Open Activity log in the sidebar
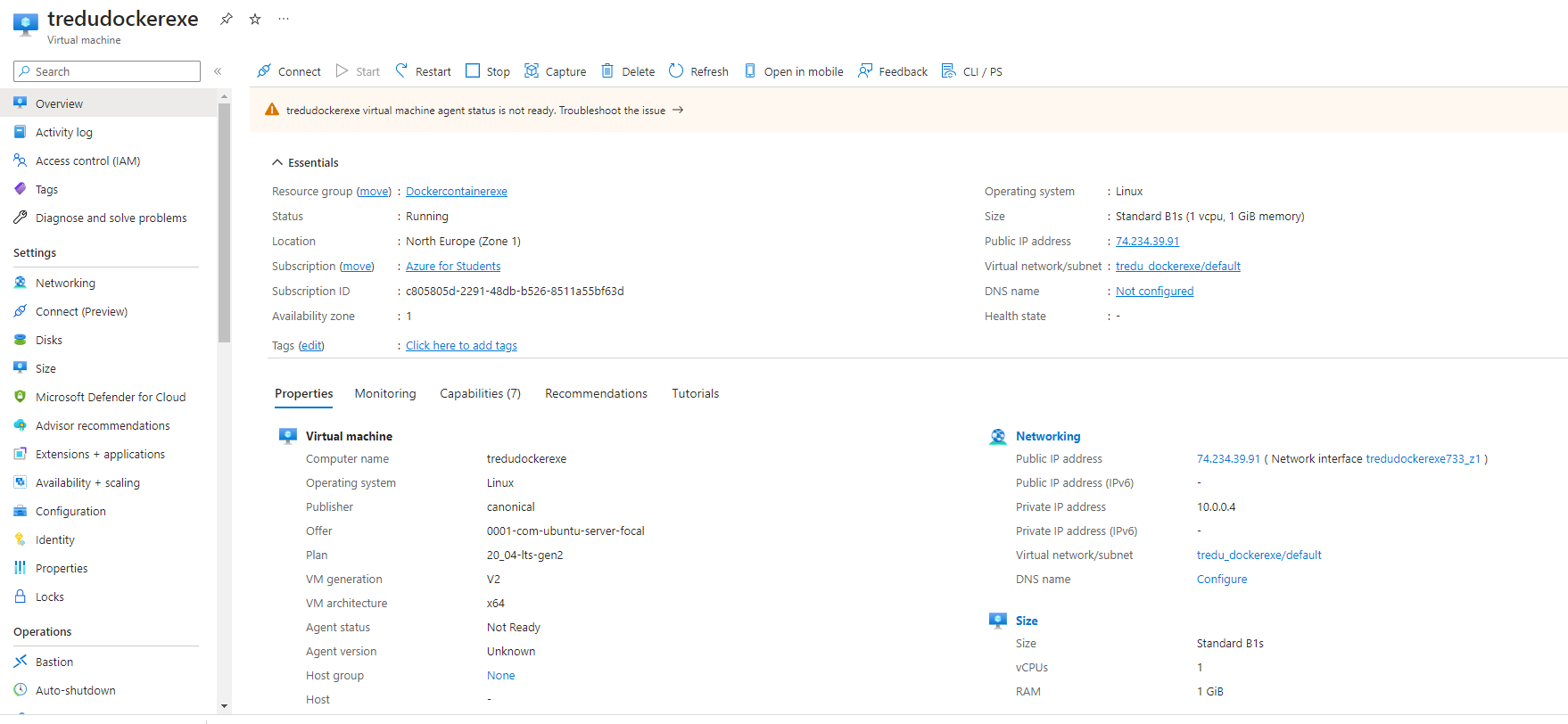Viewport: 1568px width, 724px height. point(108,132)
